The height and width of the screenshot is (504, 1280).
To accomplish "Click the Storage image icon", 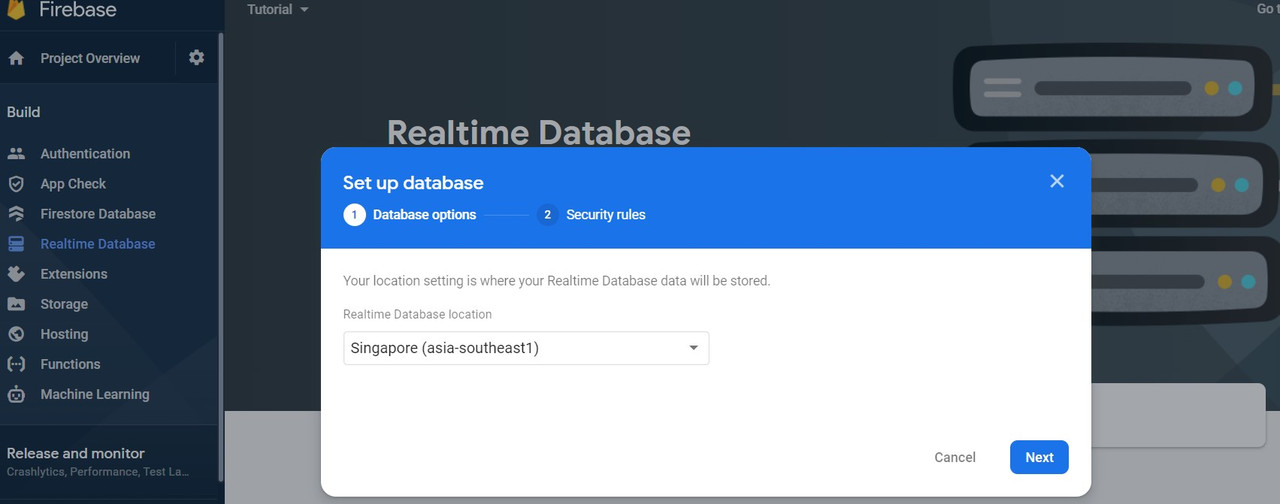I will point(16,304).
